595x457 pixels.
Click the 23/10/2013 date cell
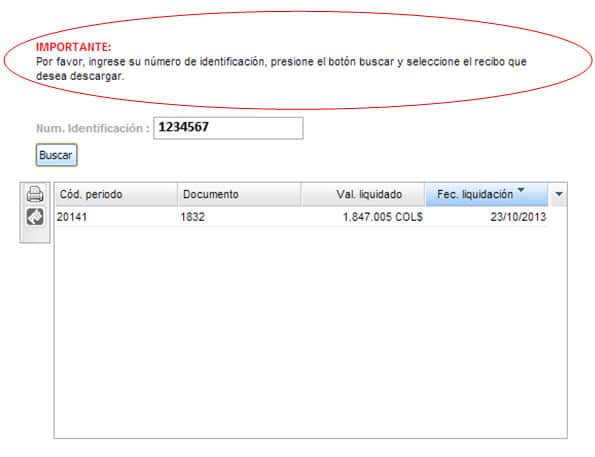pos(518,217)
